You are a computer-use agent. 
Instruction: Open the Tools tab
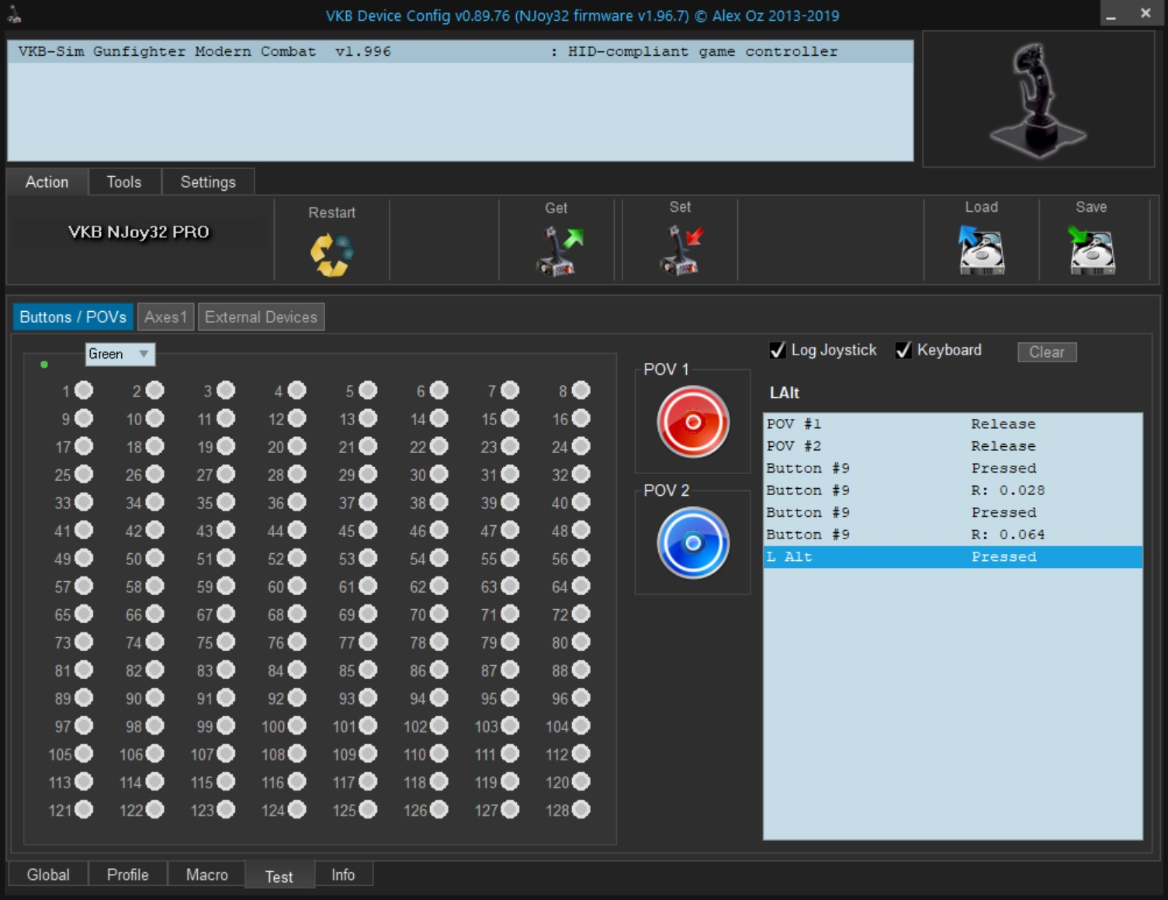124,182
